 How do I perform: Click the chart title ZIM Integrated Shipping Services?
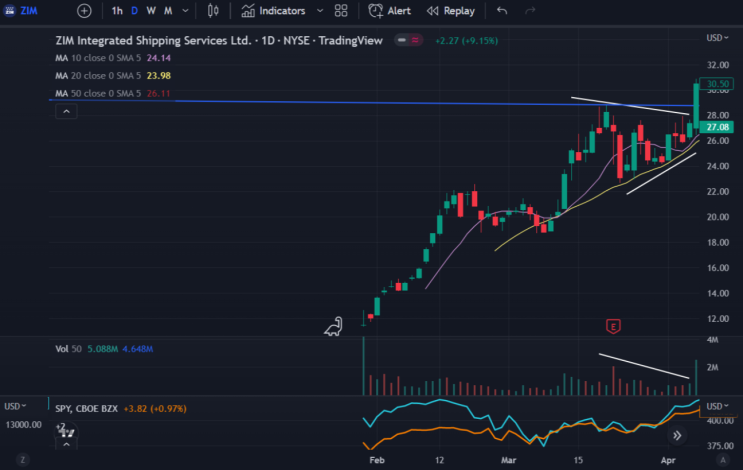click(219, 41)
